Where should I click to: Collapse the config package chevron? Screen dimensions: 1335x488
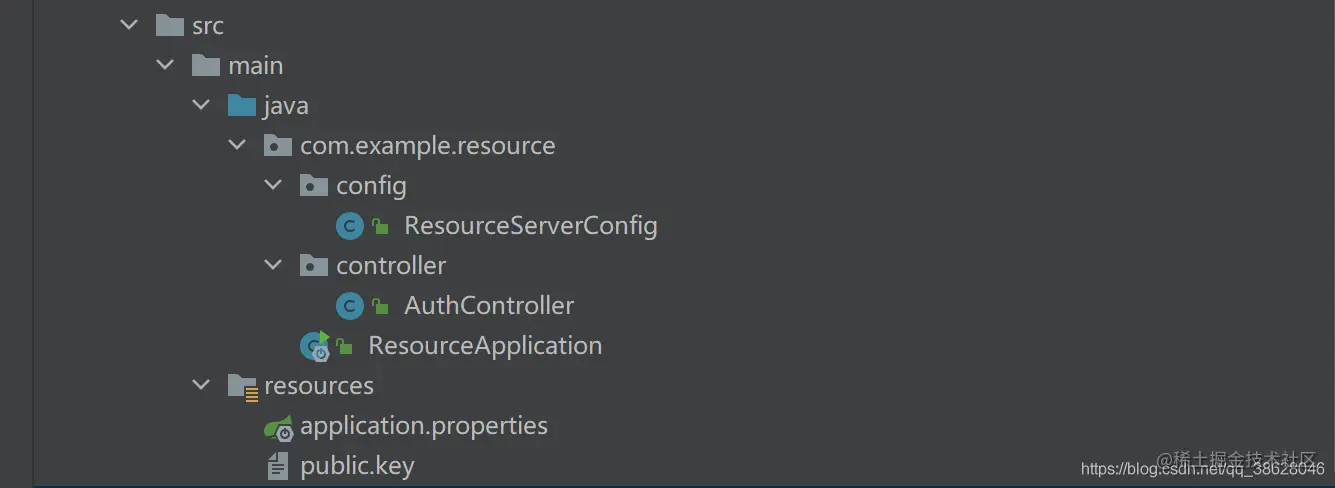[273, 185]
